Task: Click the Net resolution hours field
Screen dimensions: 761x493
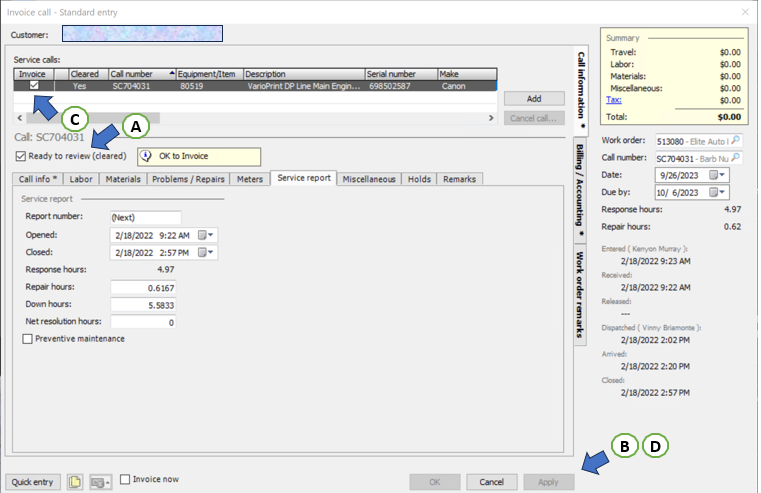Action: coord(143,322)
